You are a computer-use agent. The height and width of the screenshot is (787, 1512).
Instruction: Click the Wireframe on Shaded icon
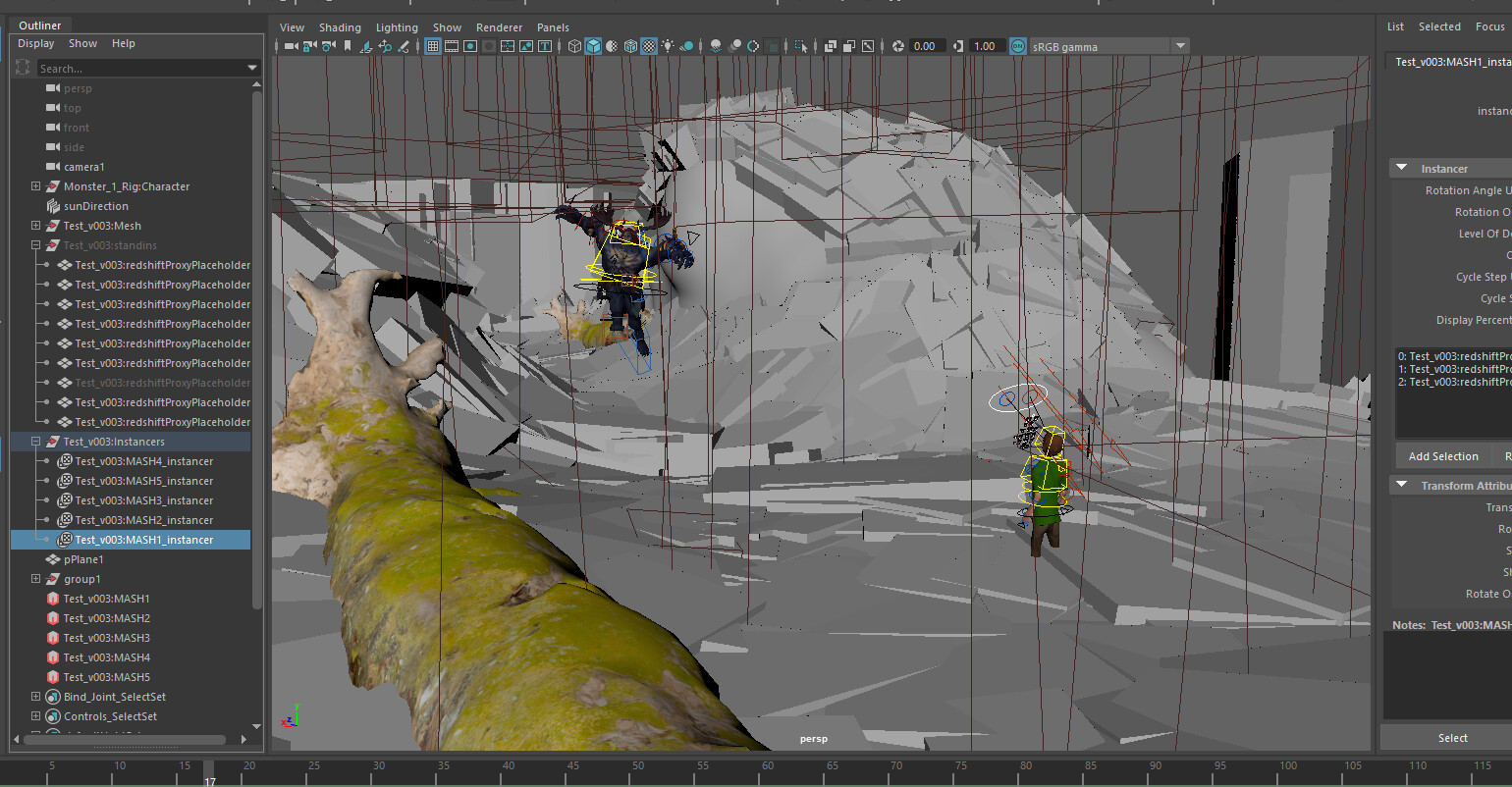630,46
